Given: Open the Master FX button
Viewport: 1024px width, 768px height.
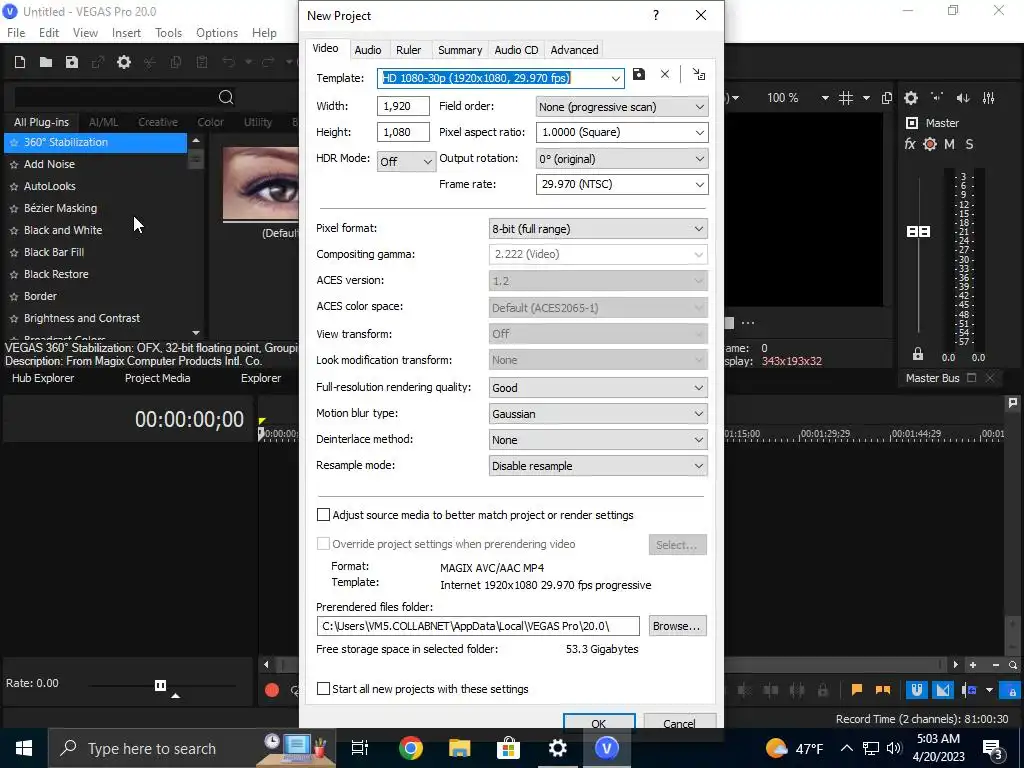Looking at the screenshot, I should [910, 144].
